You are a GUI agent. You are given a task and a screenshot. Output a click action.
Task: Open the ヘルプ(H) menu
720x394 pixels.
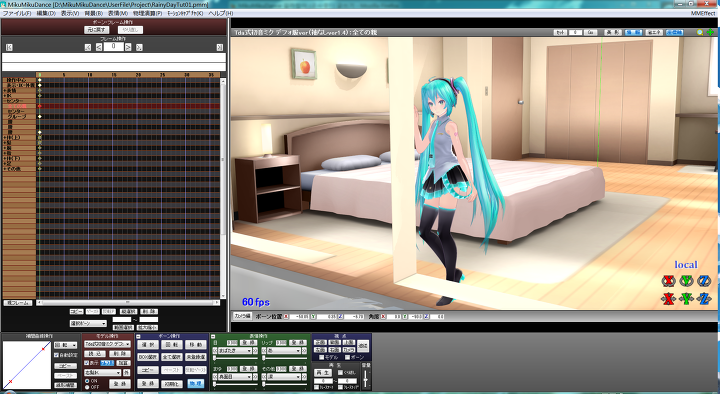point(221,13)
